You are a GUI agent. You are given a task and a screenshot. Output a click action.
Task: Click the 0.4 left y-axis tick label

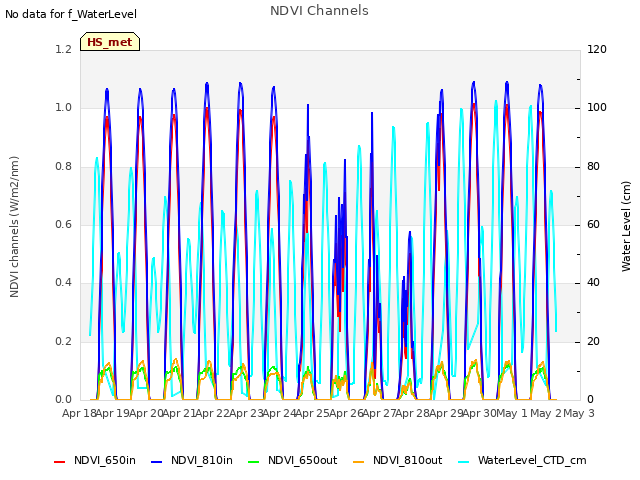coord(64,283)
